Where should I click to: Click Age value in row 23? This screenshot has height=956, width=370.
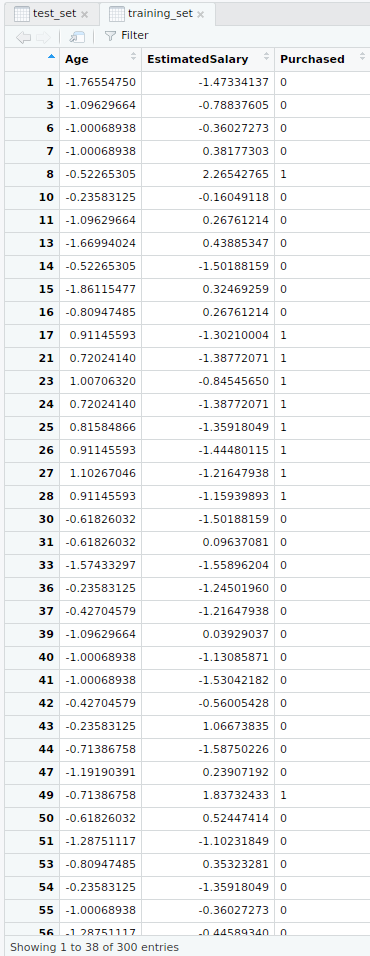101,381
